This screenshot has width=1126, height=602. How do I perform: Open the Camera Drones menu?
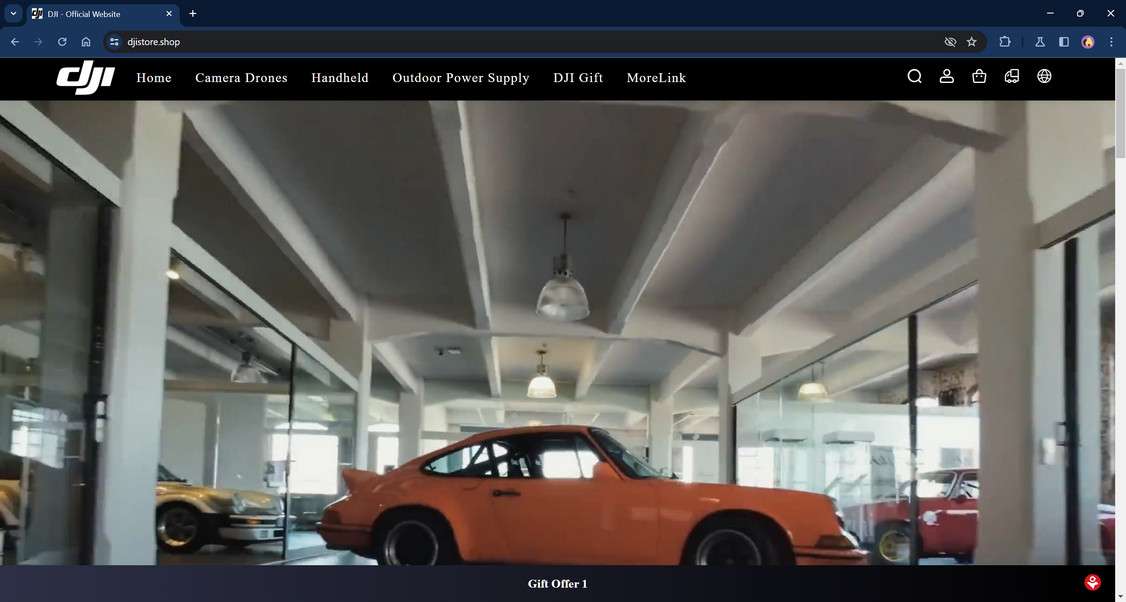(241, 78)
